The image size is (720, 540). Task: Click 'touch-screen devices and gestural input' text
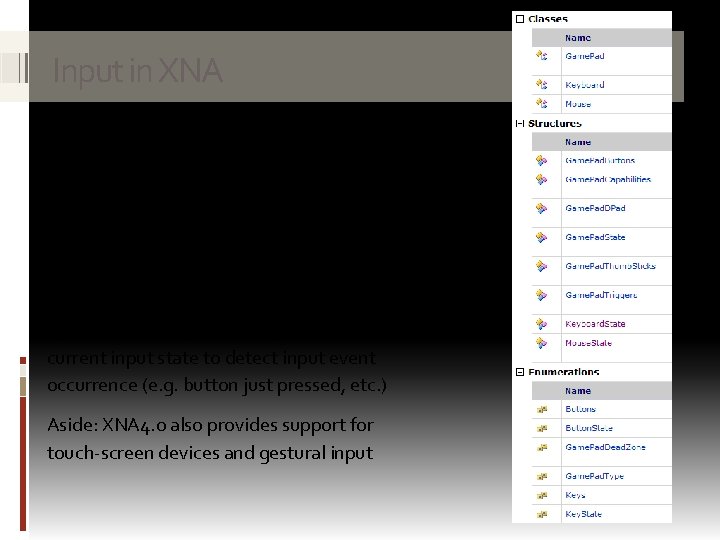pyautogui.click(x=210, y=453)
